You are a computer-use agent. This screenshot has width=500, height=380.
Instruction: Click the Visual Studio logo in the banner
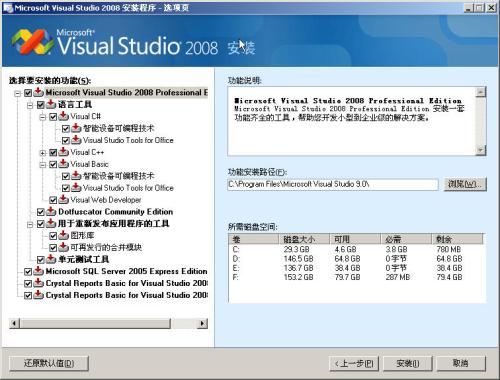pos(32,42)
